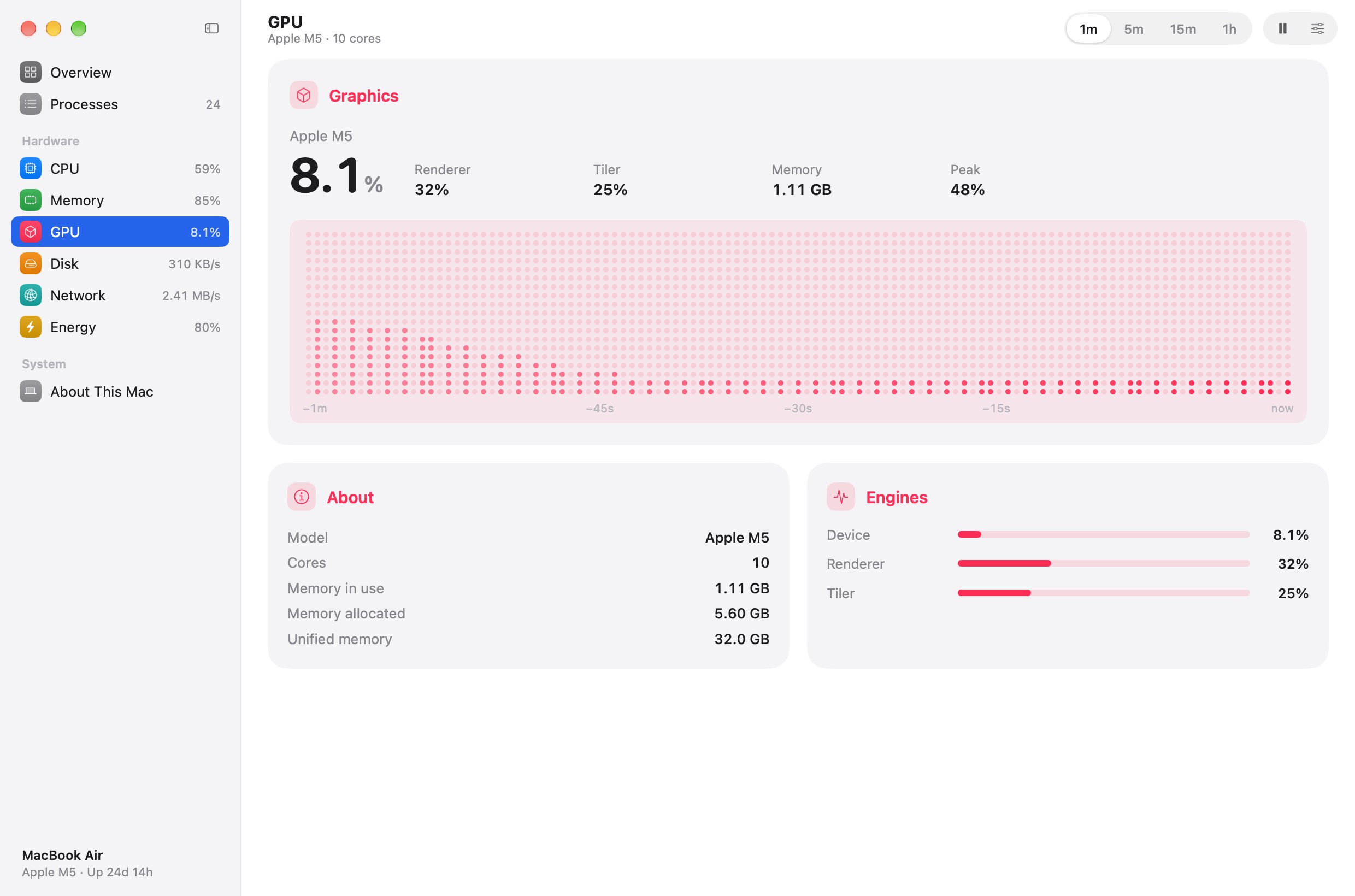Switch time range to 15m

point(1182,28)
